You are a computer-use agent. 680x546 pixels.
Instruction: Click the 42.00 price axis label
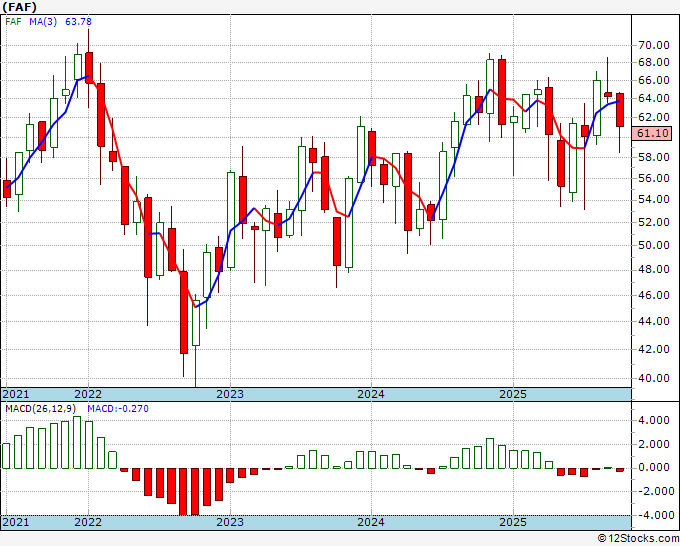tap(653, 349)
